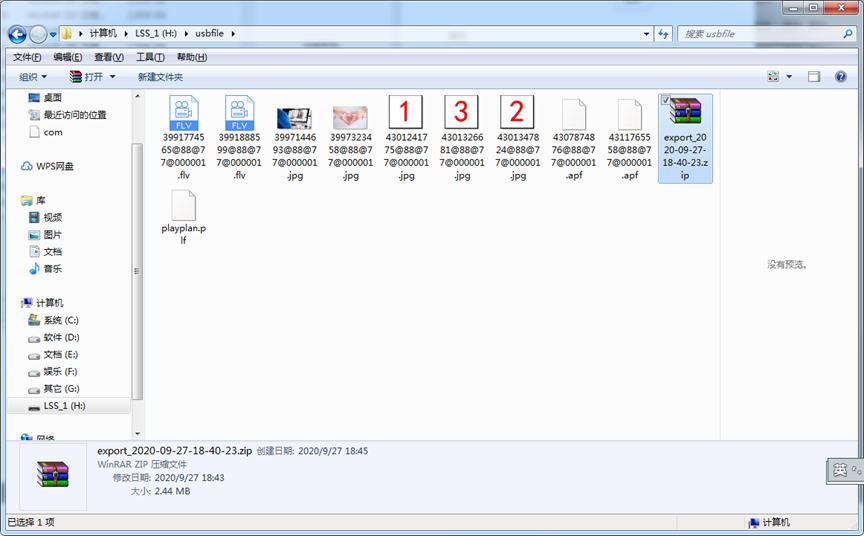The height and width of the screenshot is (536, 864).
Task: Expand the address bar history dropdown arrow
Action: point(647,34)
